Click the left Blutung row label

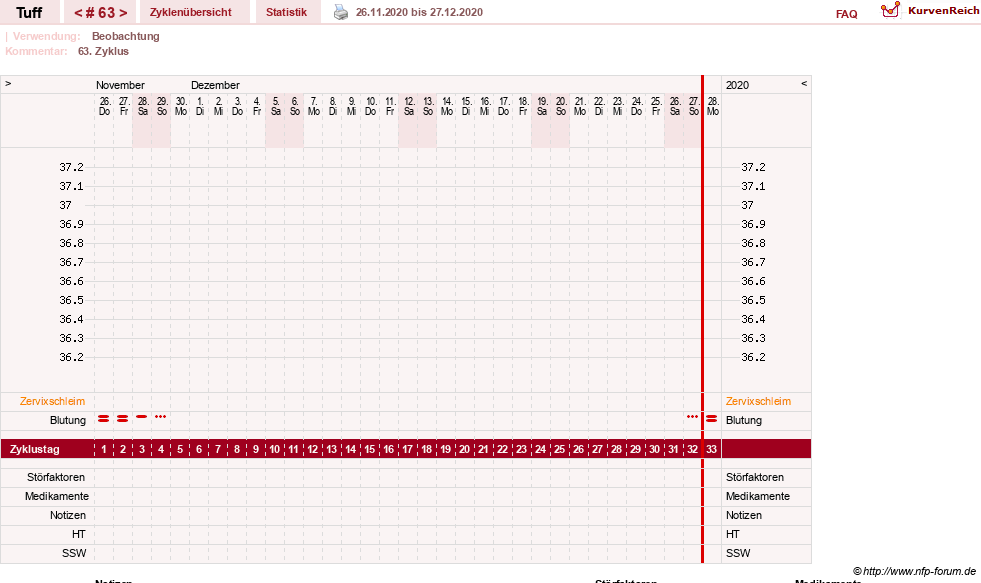click(x=68, y=420)
